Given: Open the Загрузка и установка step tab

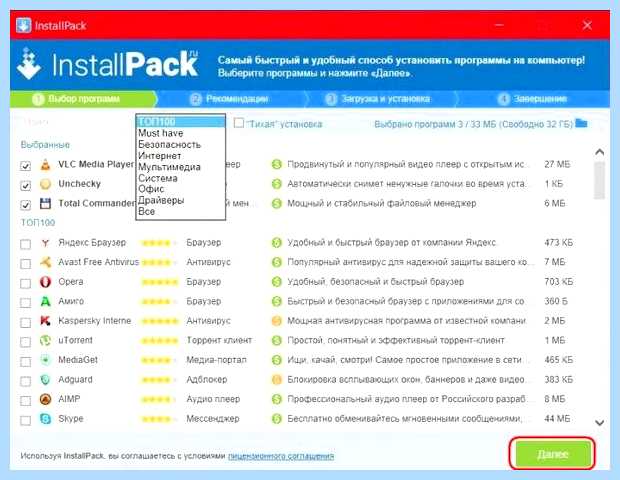Looking at the screenshot, I should 380,99.
